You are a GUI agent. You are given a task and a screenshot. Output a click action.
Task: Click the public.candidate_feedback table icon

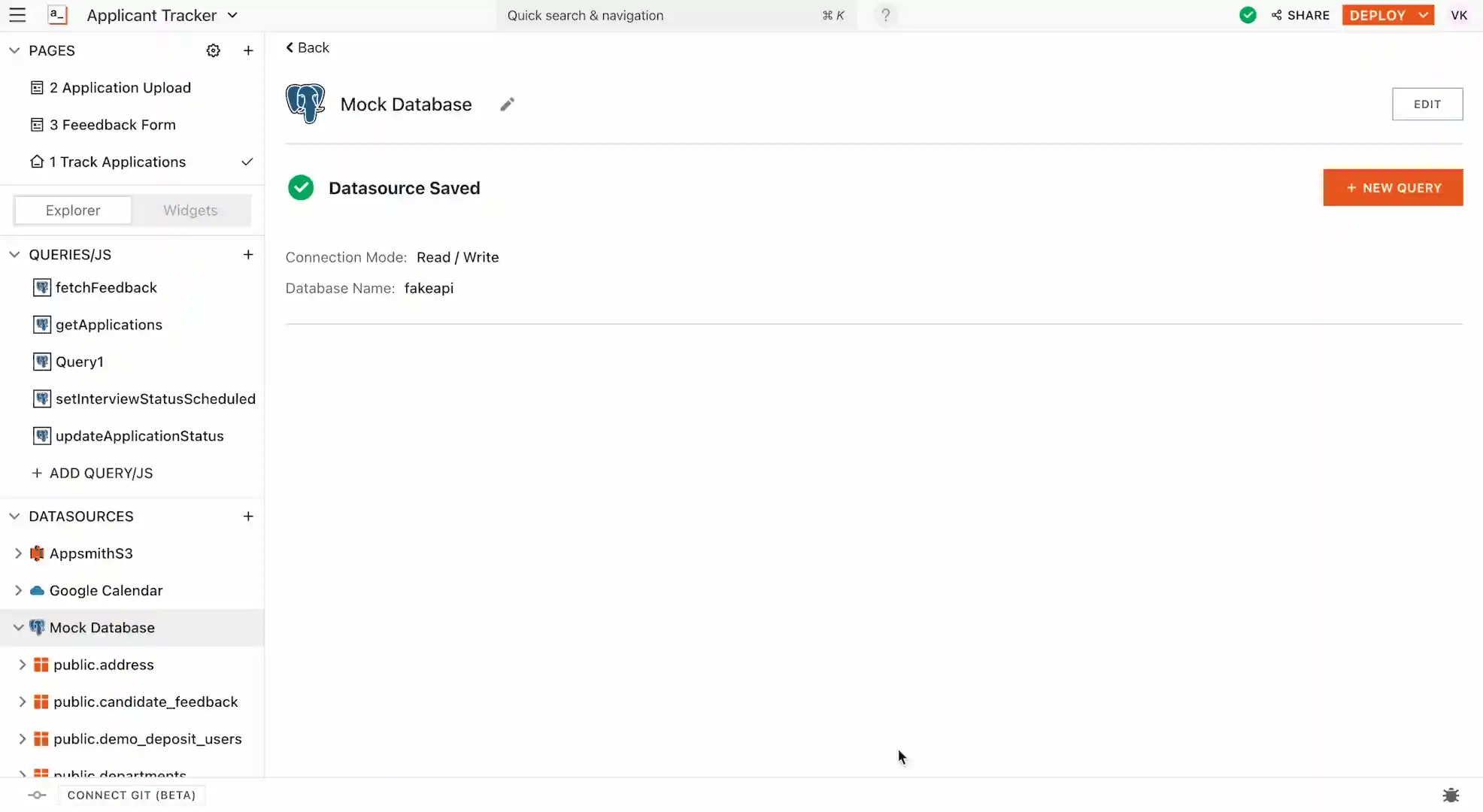(x=41, y=701)
